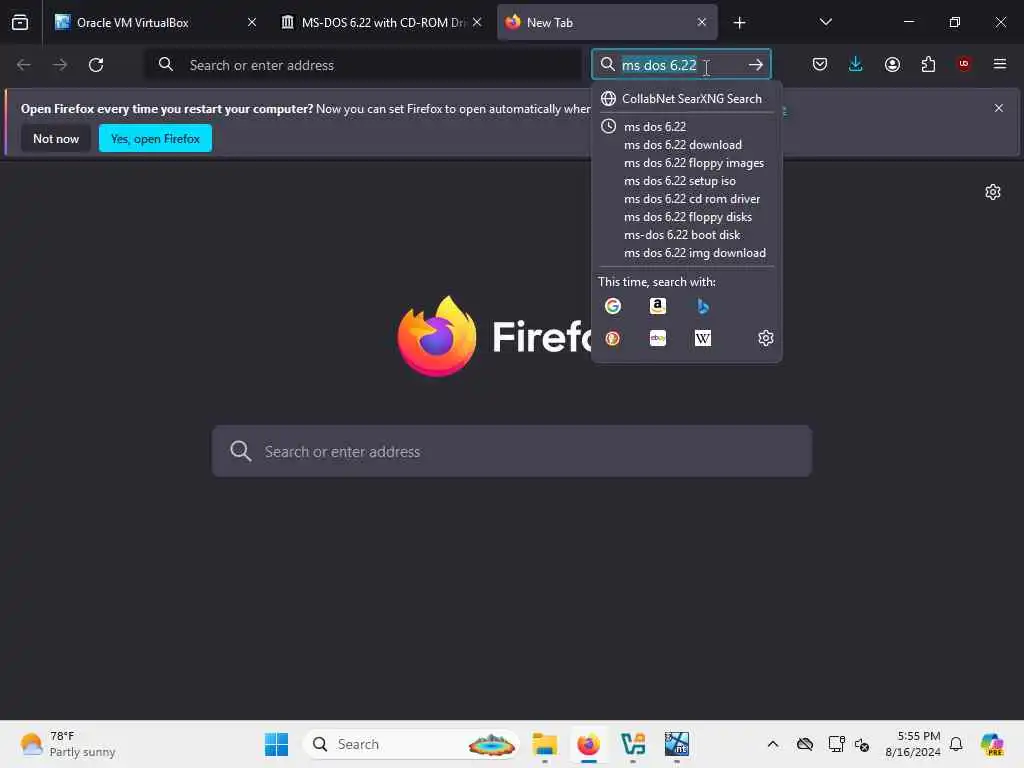This screenshot has width=1024, height=768.
Task: Open Firefox from the taskbar
Action: (x=588, y=744)
